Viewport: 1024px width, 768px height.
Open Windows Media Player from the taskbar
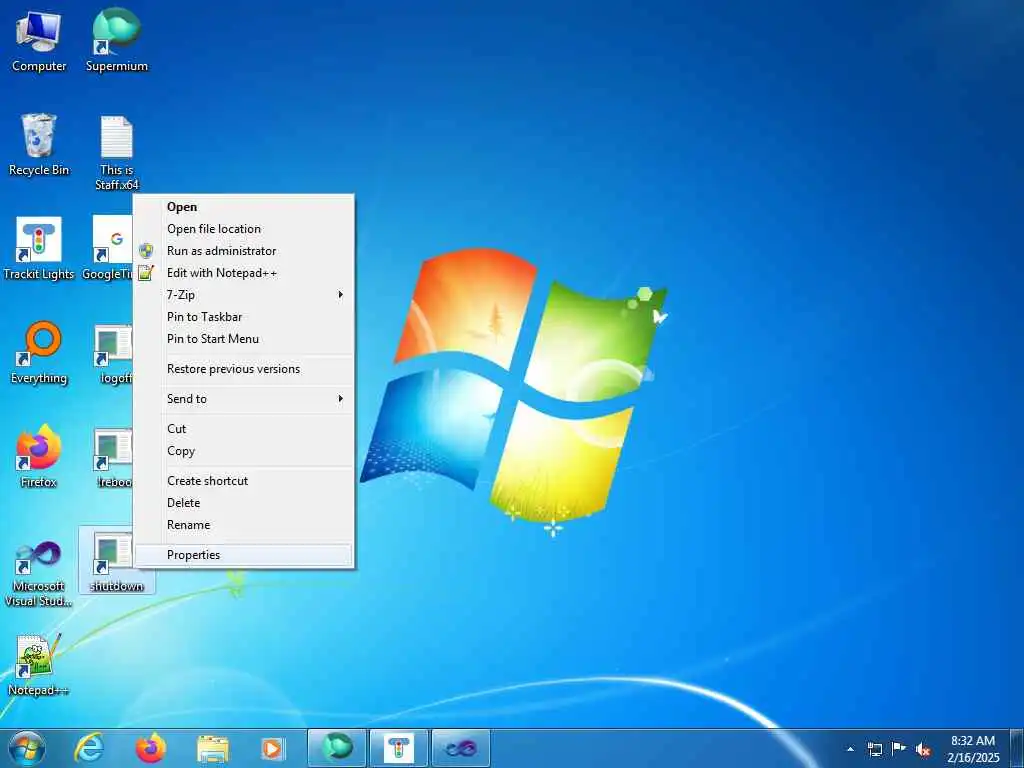pyautogui.click(x=273, y=748)
